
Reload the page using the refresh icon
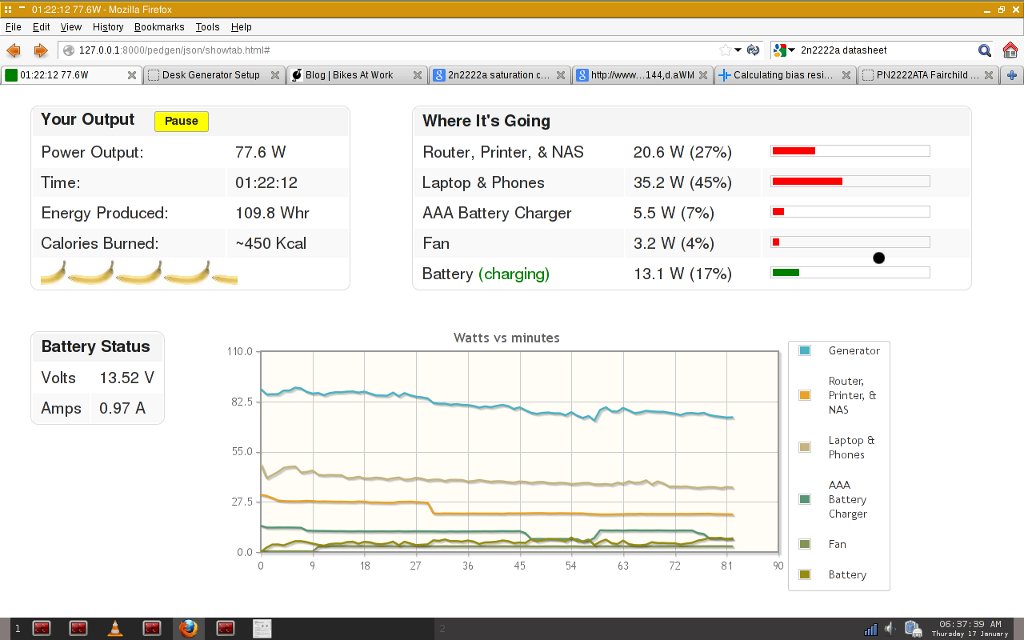pyautogui.click(x=753, y=50)
